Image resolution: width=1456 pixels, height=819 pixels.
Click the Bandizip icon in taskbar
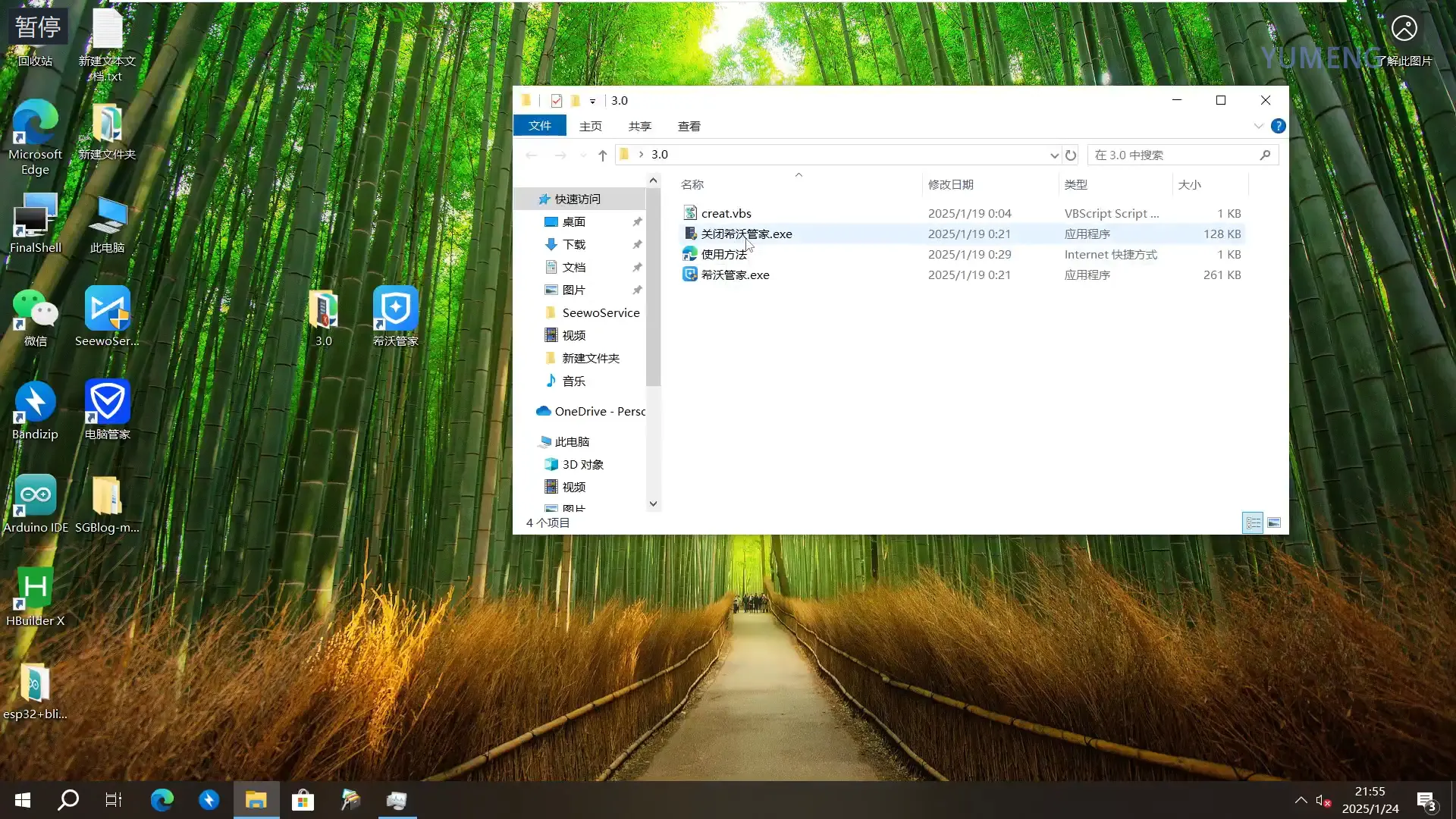[209, 800]
